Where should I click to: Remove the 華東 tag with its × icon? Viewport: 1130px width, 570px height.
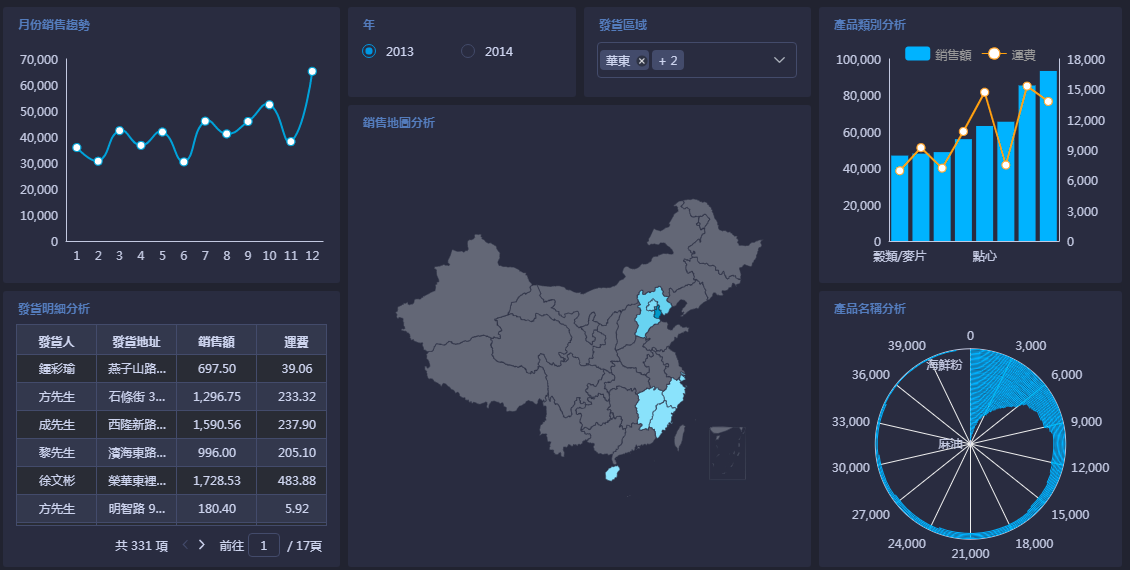pyautogui.click(x=642, y=61)
